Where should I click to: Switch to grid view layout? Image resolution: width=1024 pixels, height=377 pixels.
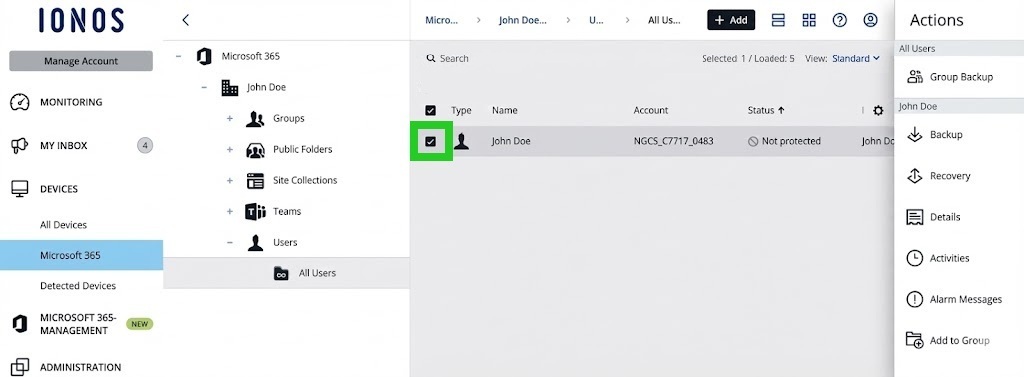click(x=809, y=20)
